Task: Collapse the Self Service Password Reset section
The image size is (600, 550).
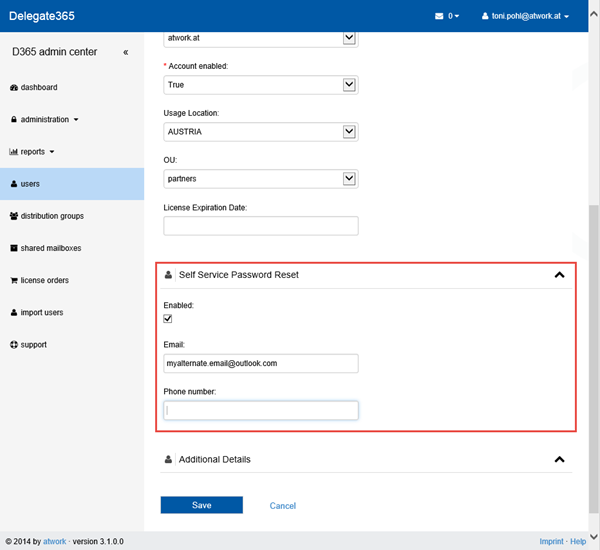Action: click(x=559, y=275)
